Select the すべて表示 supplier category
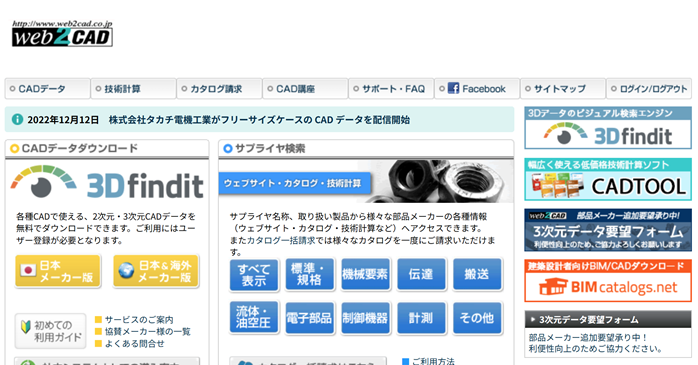698x365 pixels. click(x=254, y=275)
